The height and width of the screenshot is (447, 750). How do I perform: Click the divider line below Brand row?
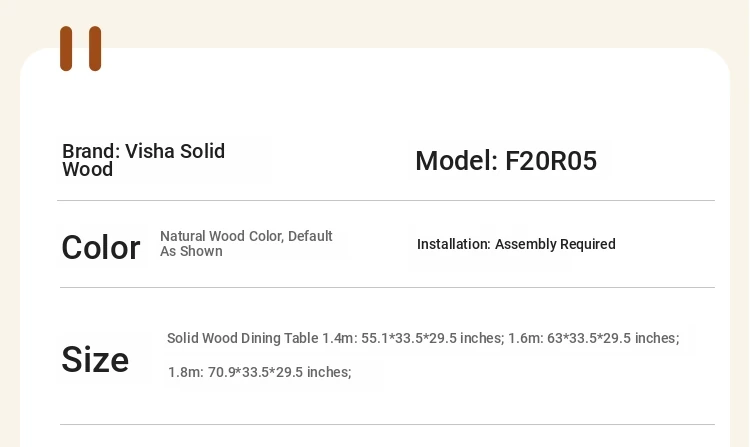click(x=386, y=200)
